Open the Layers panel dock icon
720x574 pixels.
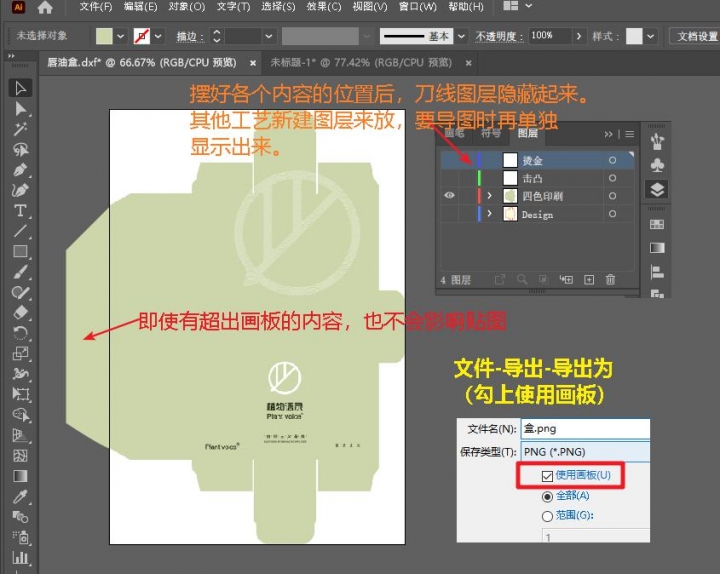(657, 189)
